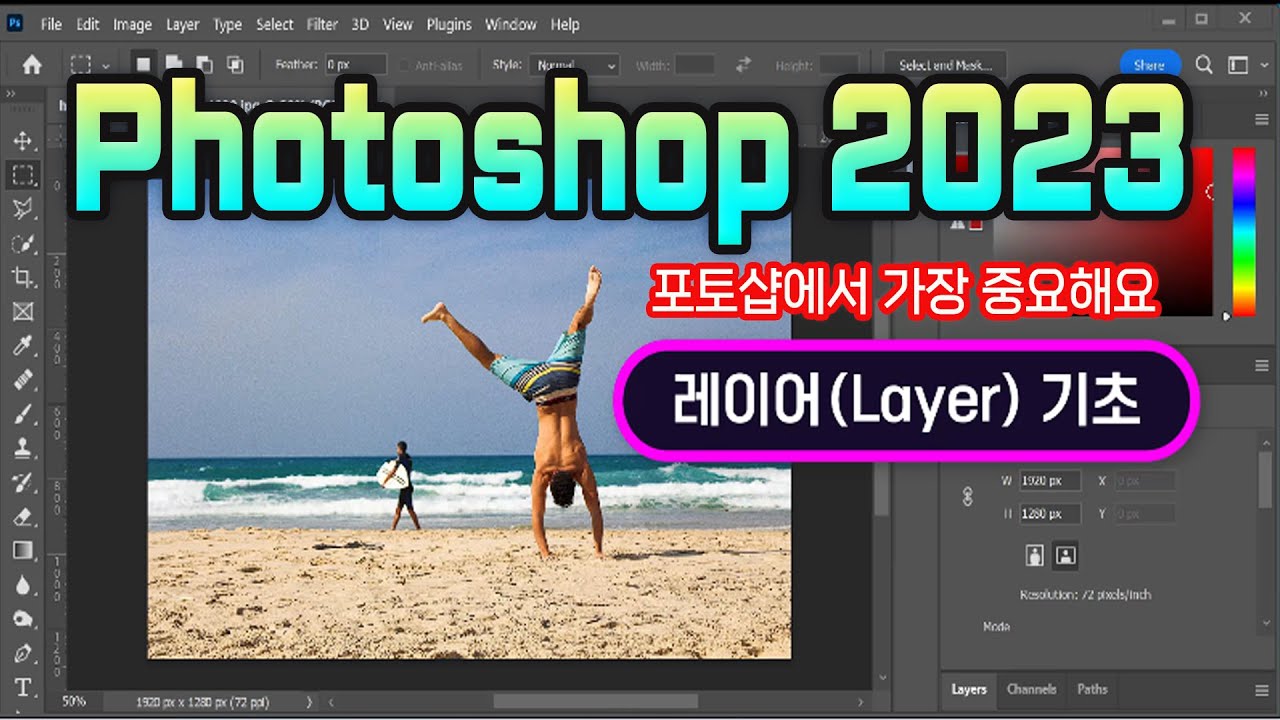Select the Clone Stamp tool
This screenshot has height=720, width=1280.
click(x=23, y=448)
